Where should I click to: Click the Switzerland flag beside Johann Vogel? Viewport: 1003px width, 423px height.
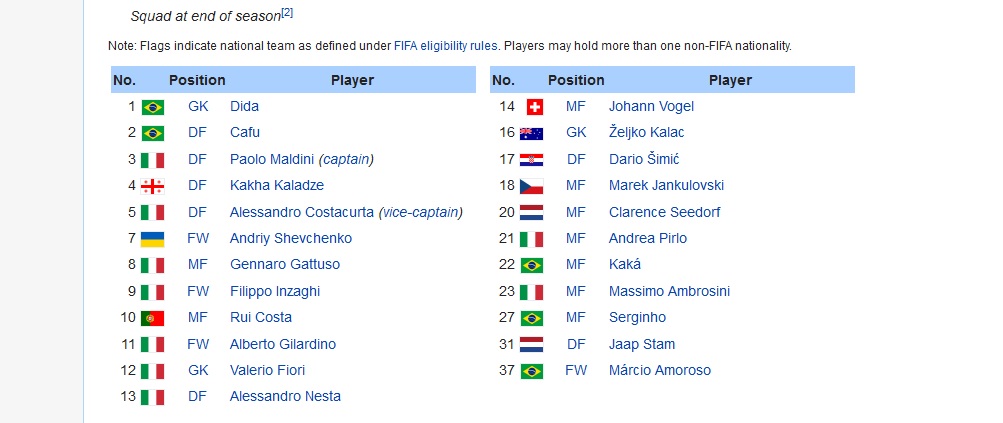click(535, 107)
